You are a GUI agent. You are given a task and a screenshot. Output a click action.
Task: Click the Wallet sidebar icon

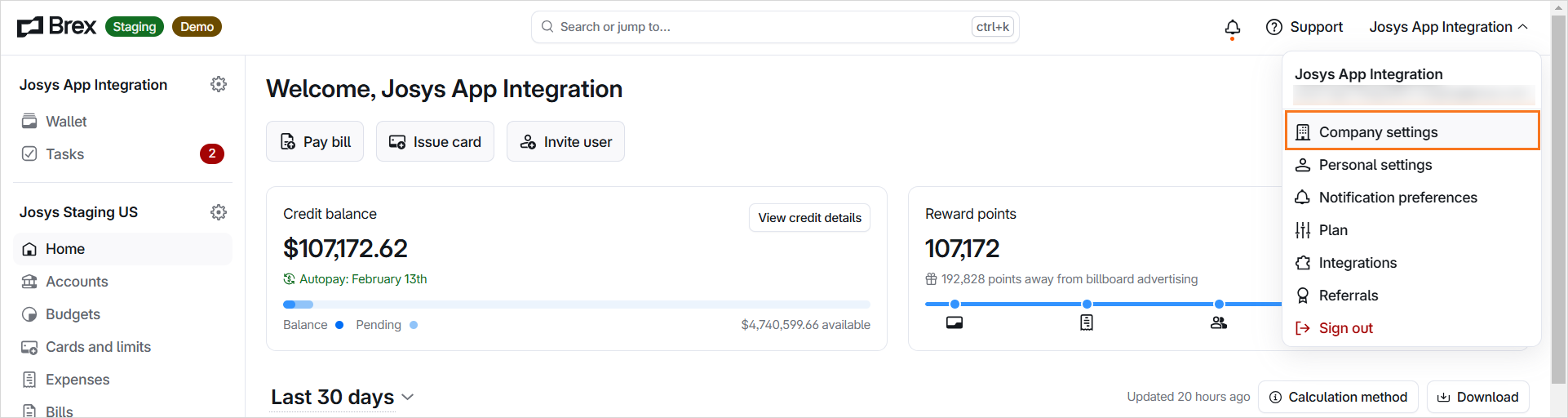[29, 122]
